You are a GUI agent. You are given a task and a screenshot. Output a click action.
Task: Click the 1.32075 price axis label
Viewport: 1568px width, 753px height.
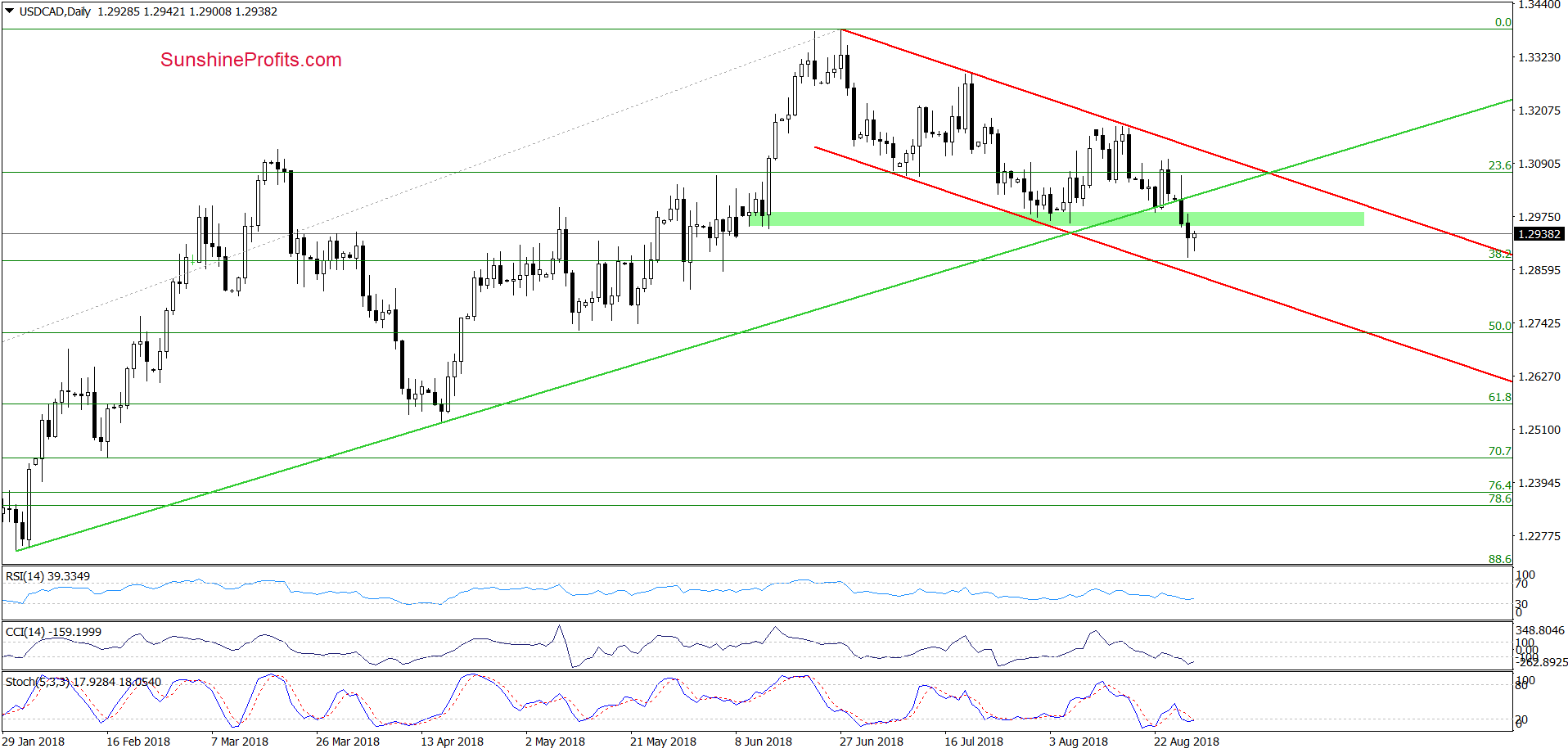pos(1539,110)
